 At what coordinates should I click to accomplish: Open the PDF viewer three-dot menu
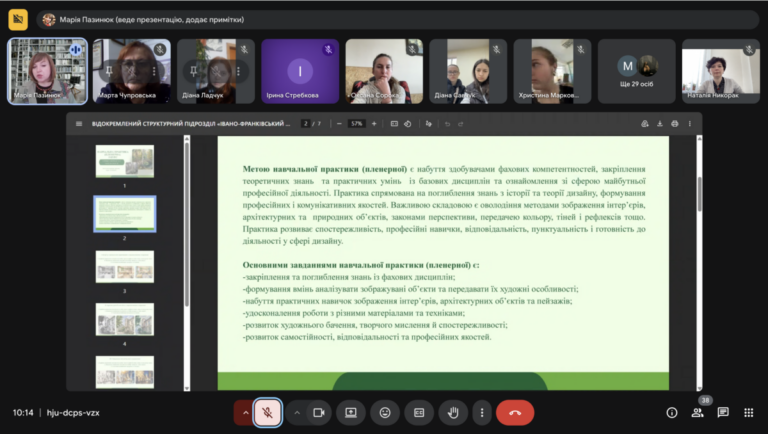tap(690, 124)
